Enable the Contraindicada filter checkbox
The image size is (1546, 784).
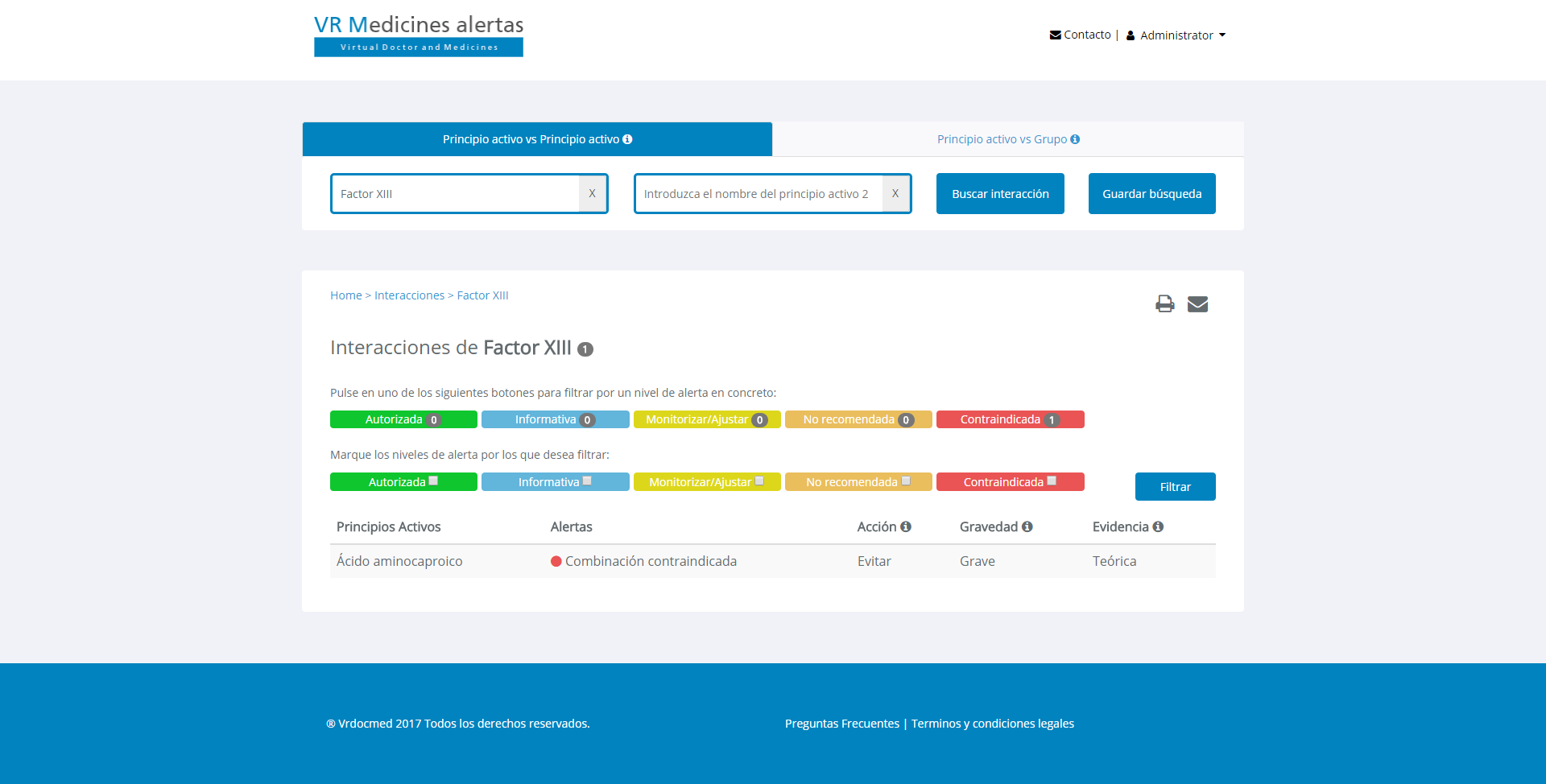point(1052,481)
